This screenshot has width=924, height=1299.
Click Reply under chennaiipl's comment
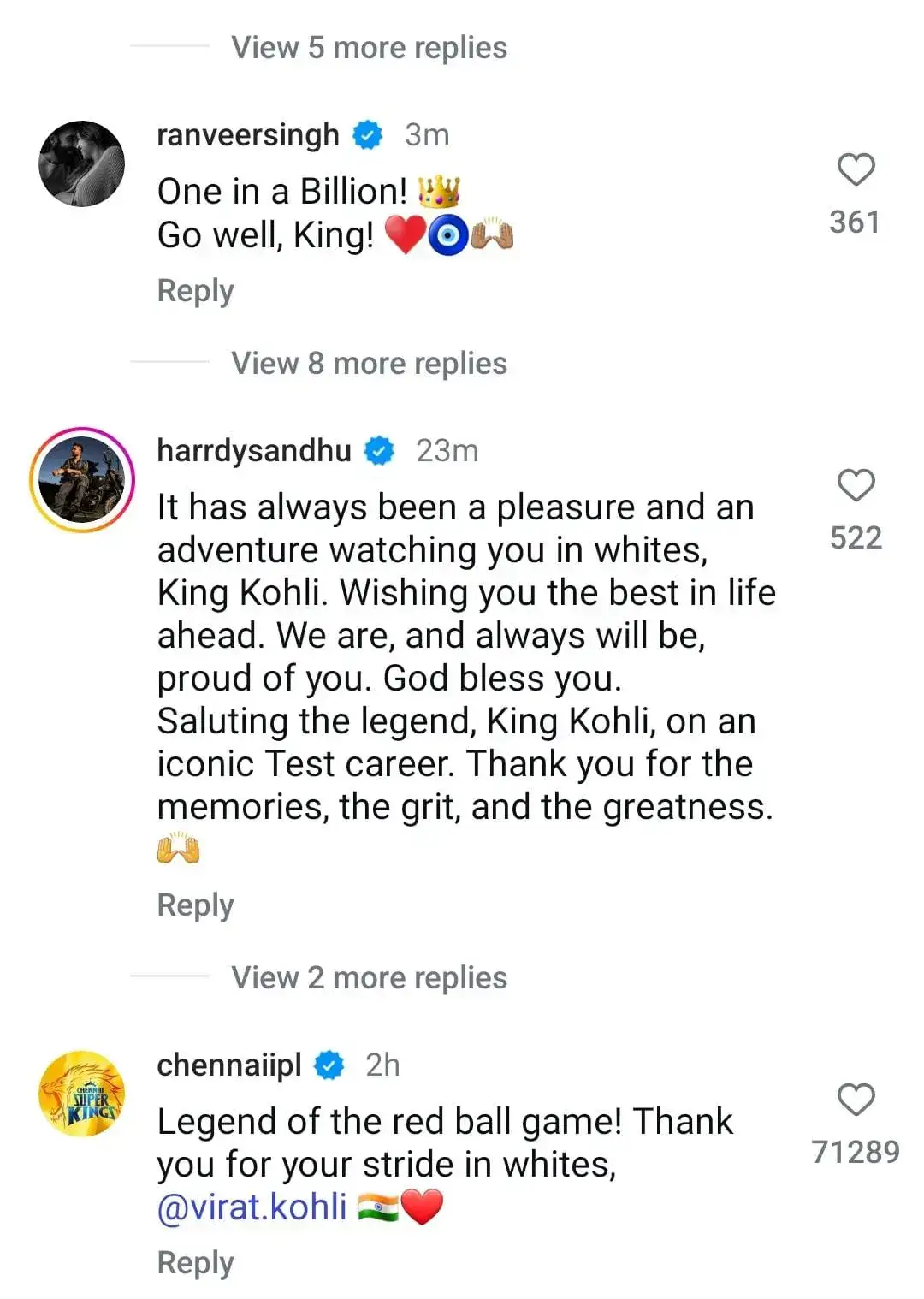click(x=194, y=1260)
